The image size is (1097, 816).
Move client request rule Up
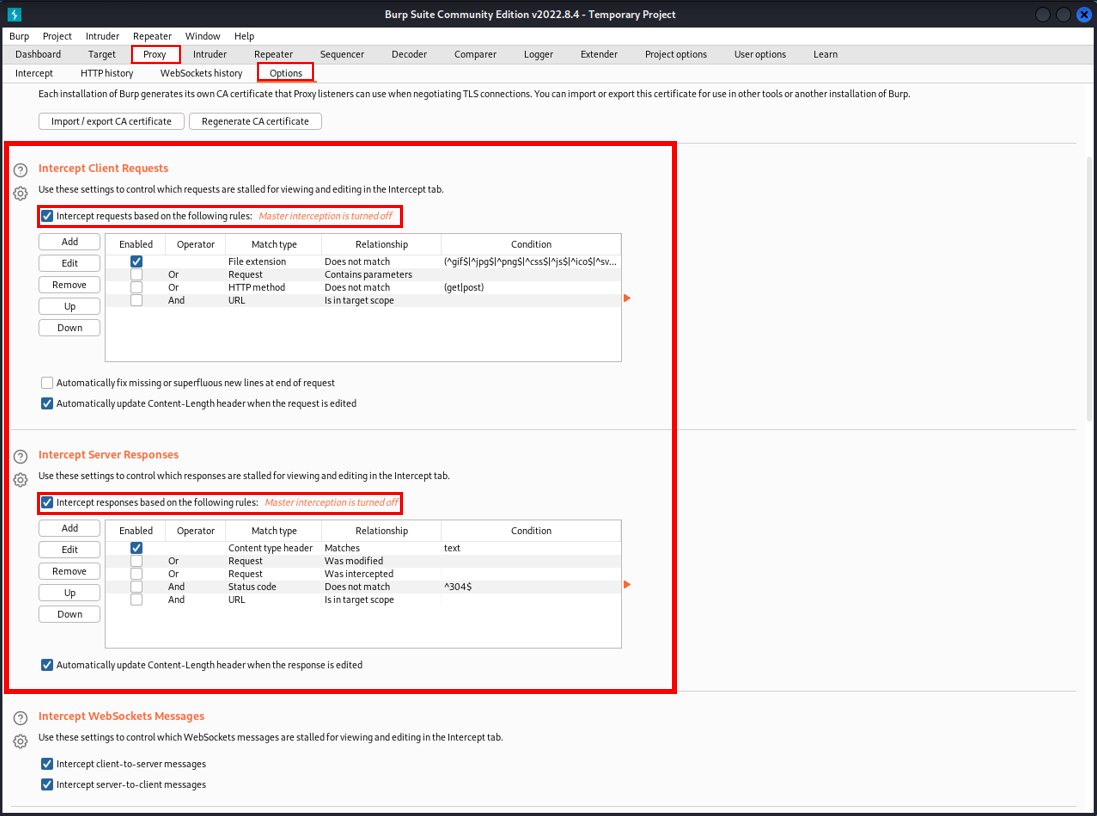pos(69,306)
